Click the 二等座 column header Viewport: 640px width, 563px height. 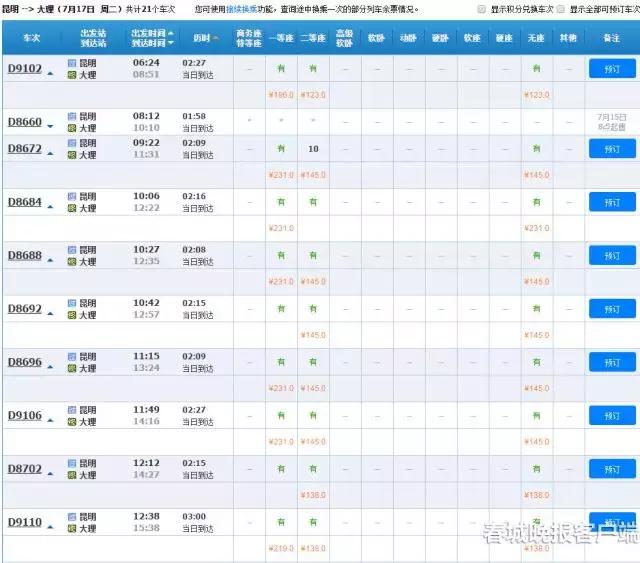click(x=313, y=38)
